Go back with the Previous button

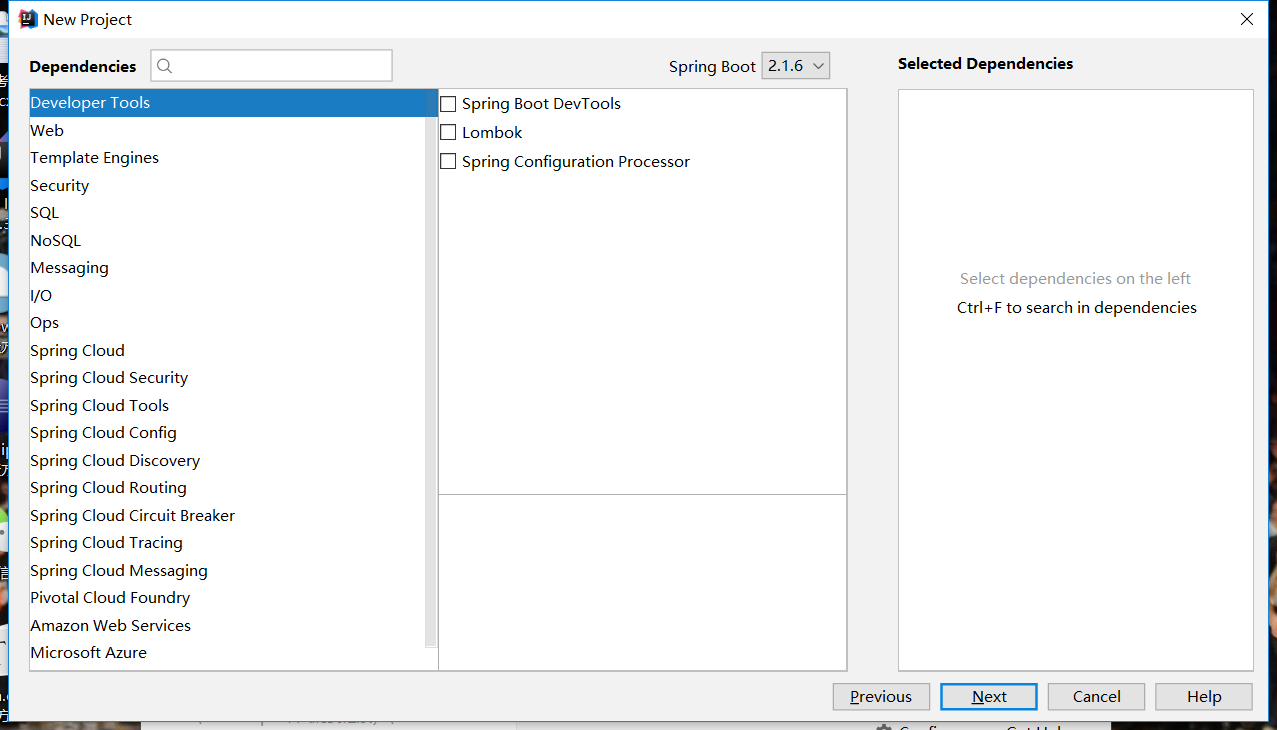pyautogui.click(x=881, y=697)
